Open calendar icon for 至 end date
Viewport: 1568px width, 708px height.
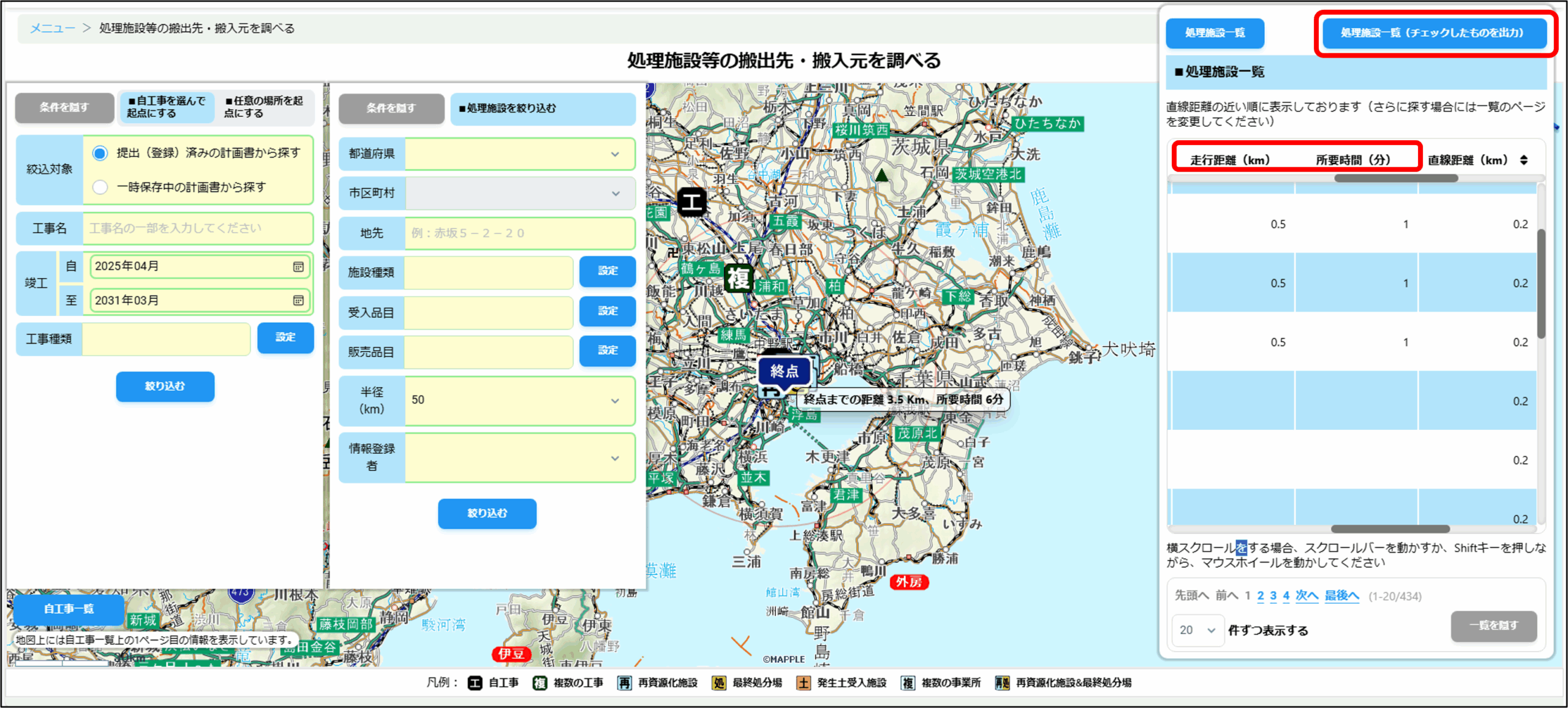[x=298, y=300]
